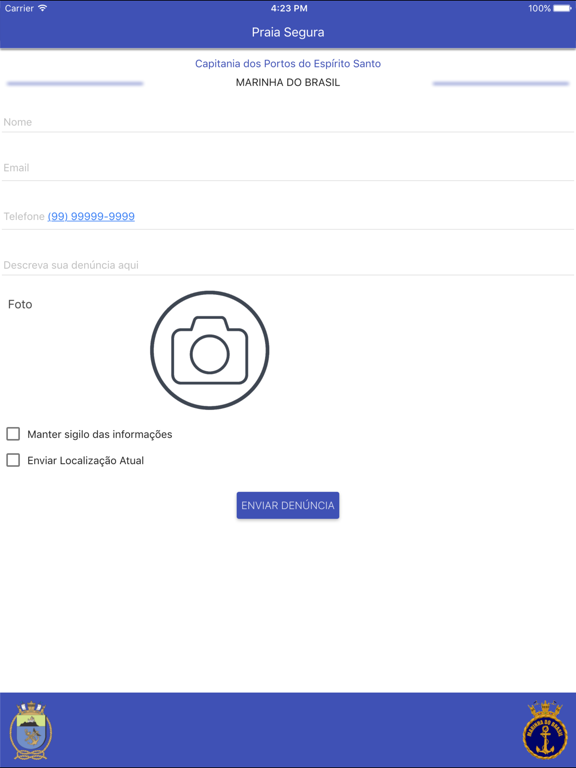The image size is (576, 768).
Task: Click the MARINHA DO BRASIL heading
Action: [x=288, y=82]
